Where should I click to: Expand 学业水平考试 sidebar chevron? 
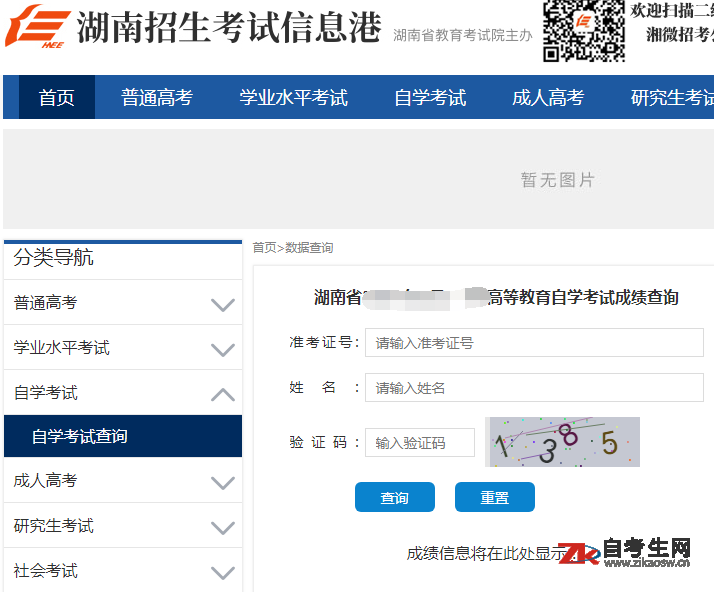[x=223, y=349]
